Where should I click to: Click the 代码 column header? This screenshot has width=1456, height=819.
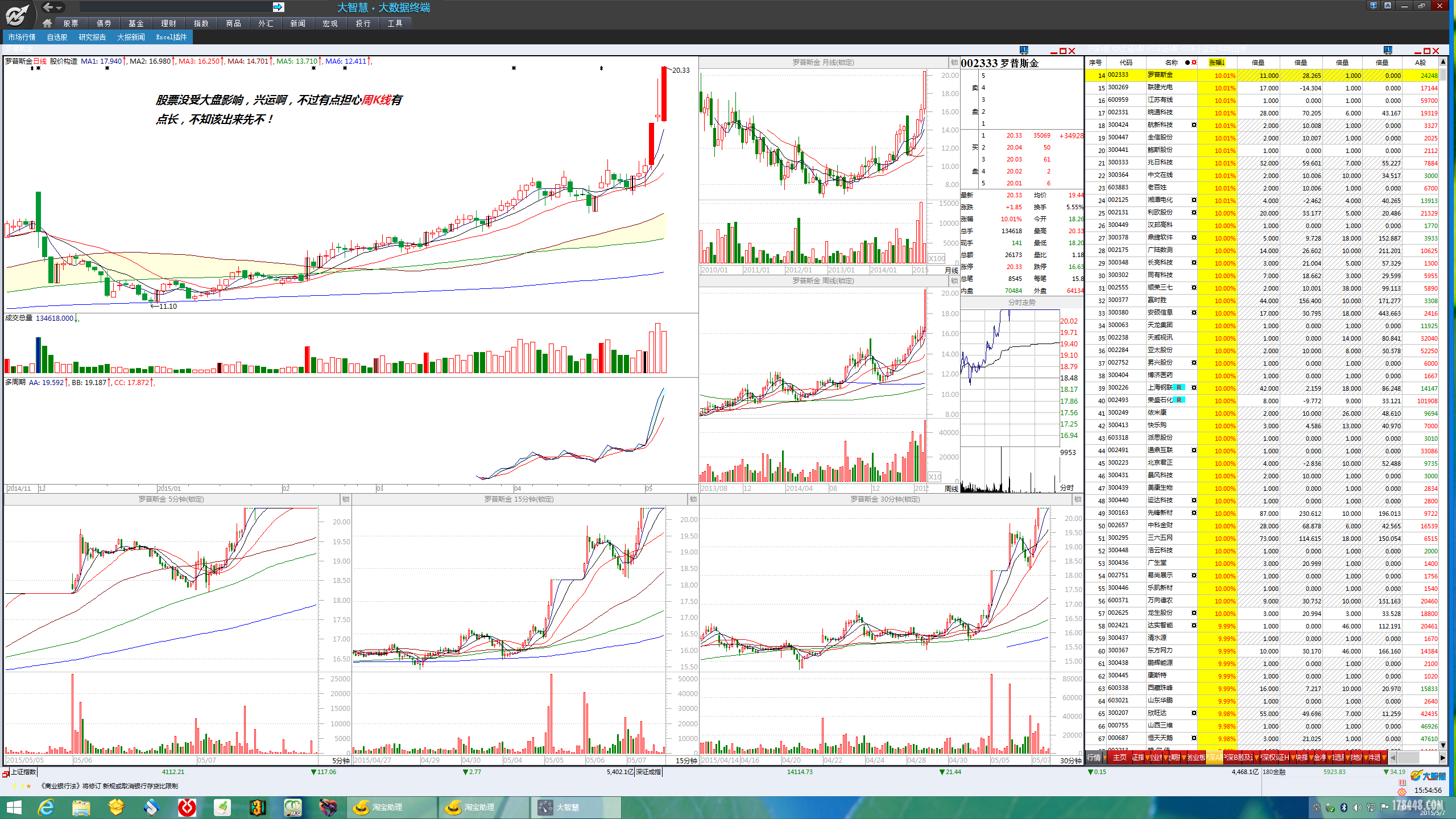(1126, 63)
